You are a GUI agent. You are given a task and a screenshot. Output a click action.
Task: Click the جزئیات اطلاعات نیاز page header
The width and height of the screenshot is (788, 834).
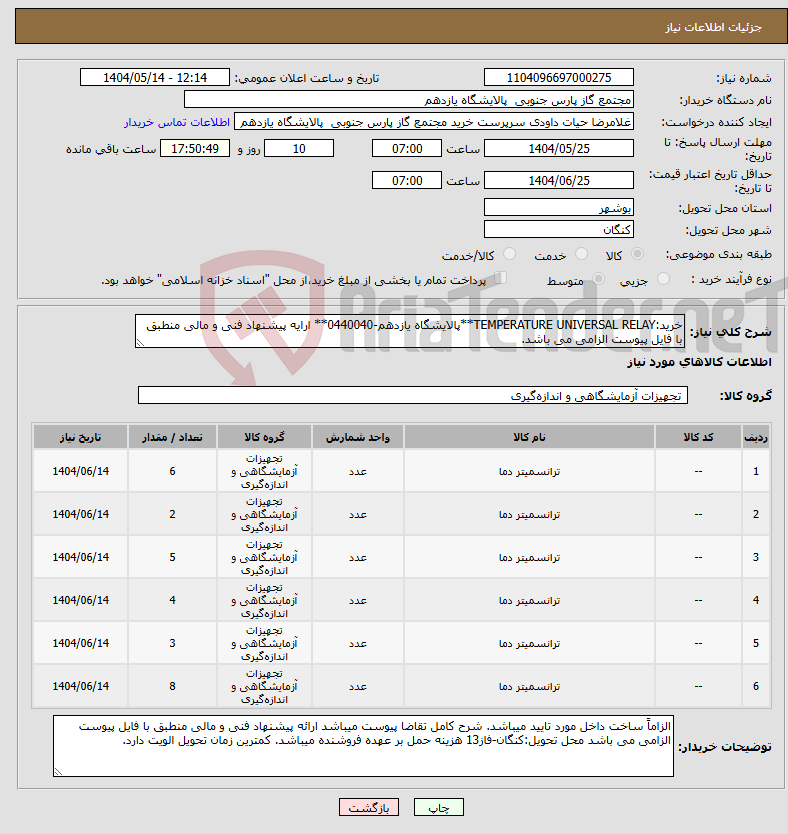(713, 27)
